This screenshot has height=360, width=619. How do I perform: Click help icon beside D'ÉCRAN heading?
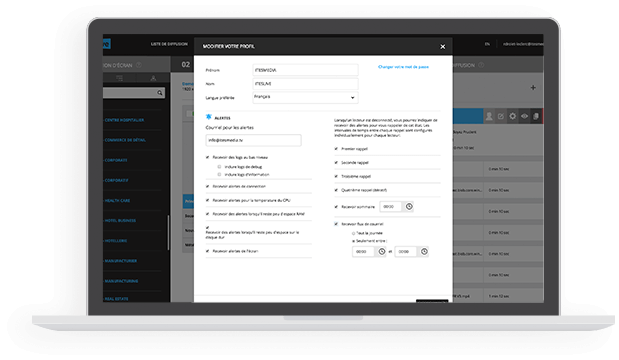click(x=139, y=65)
